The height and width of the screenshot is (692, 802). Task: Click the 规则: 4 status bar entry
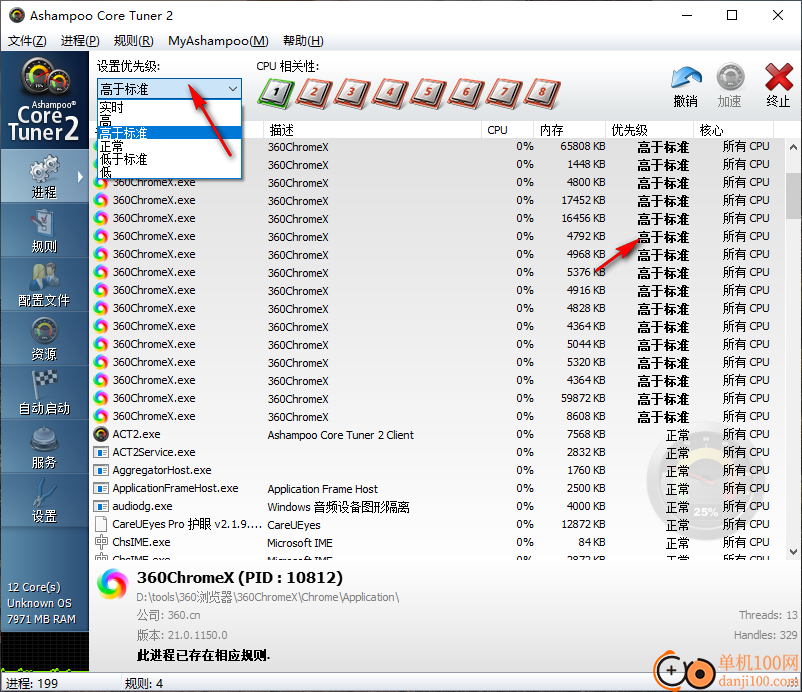(x=144, y=683)
